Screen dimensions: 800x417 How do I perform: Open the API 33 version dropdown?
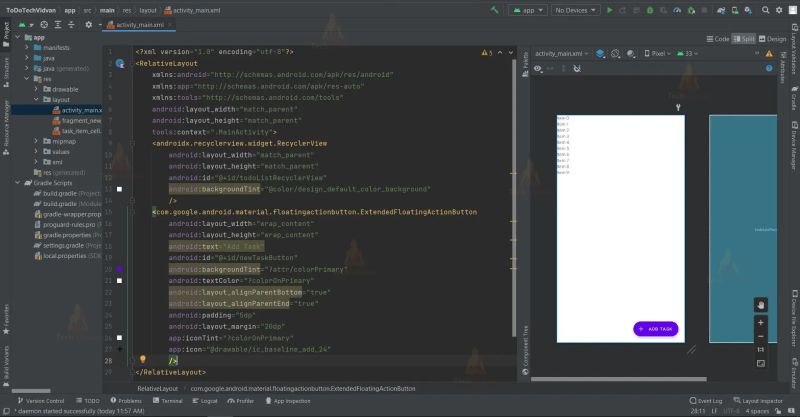(687, 54)
